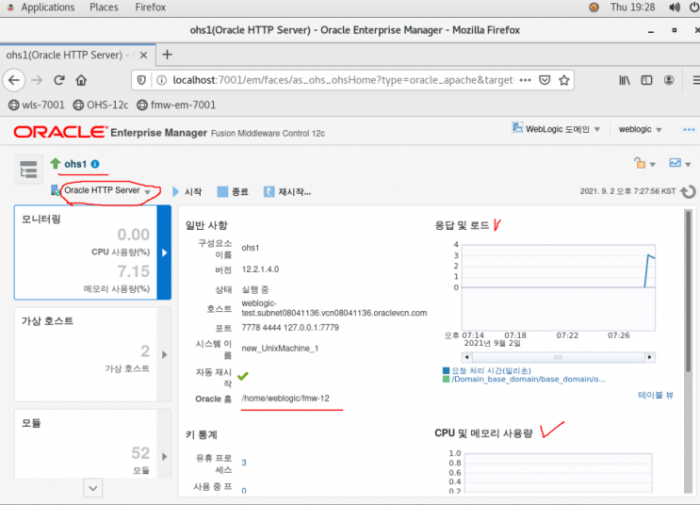Open the 테이블 뷰 link
The width and height of the screenshot is (700, 505).
[655, 395]
